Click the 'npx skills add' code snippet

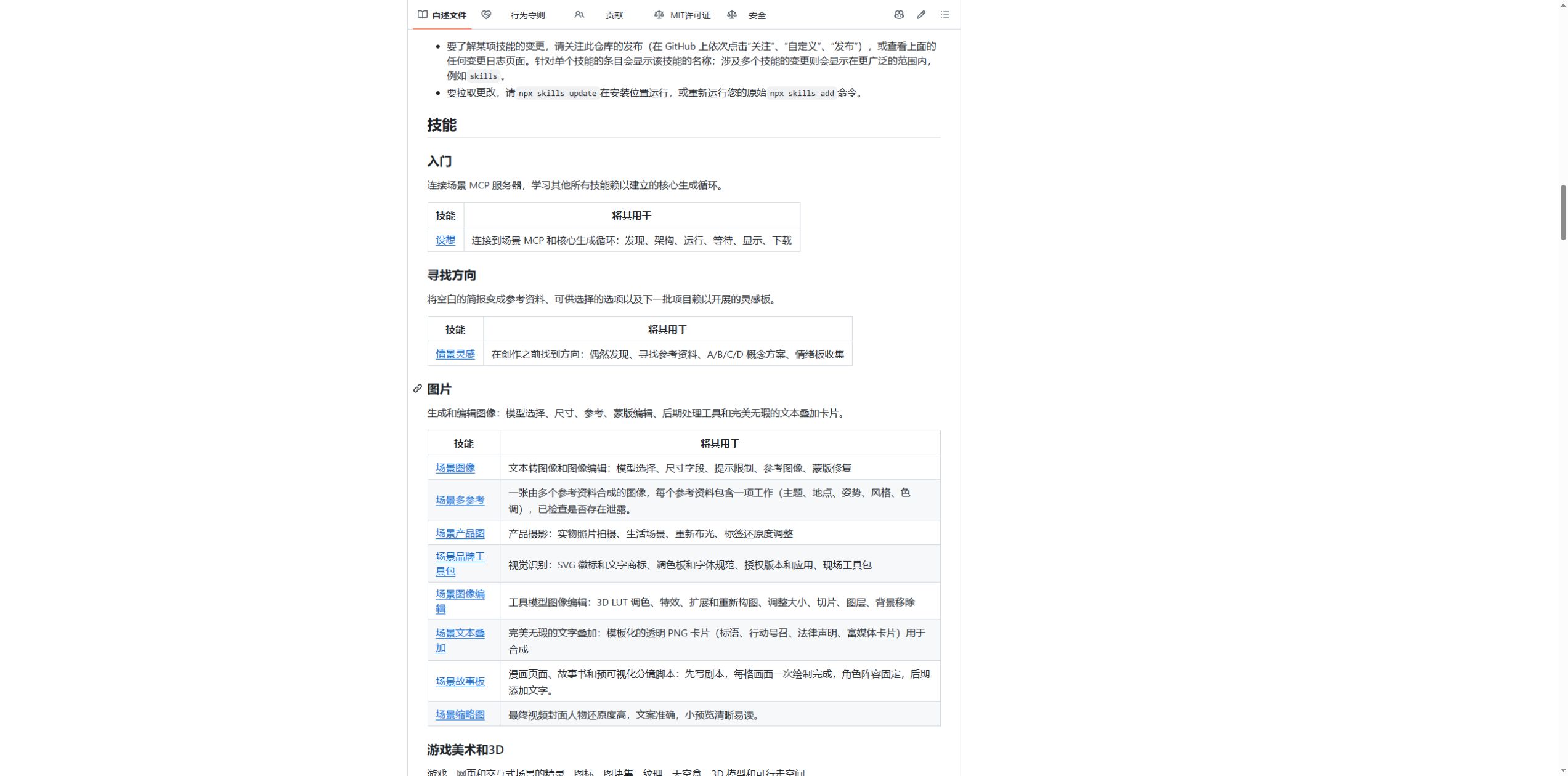802,94
